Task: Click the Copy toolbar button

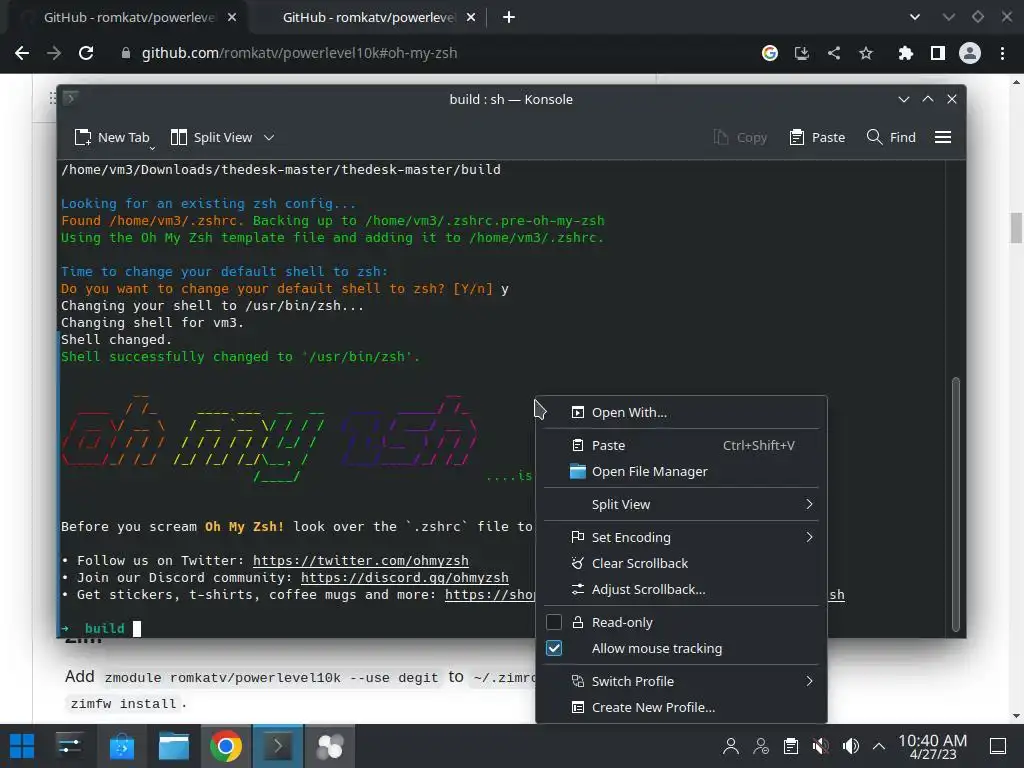Action: click(740, 137)
